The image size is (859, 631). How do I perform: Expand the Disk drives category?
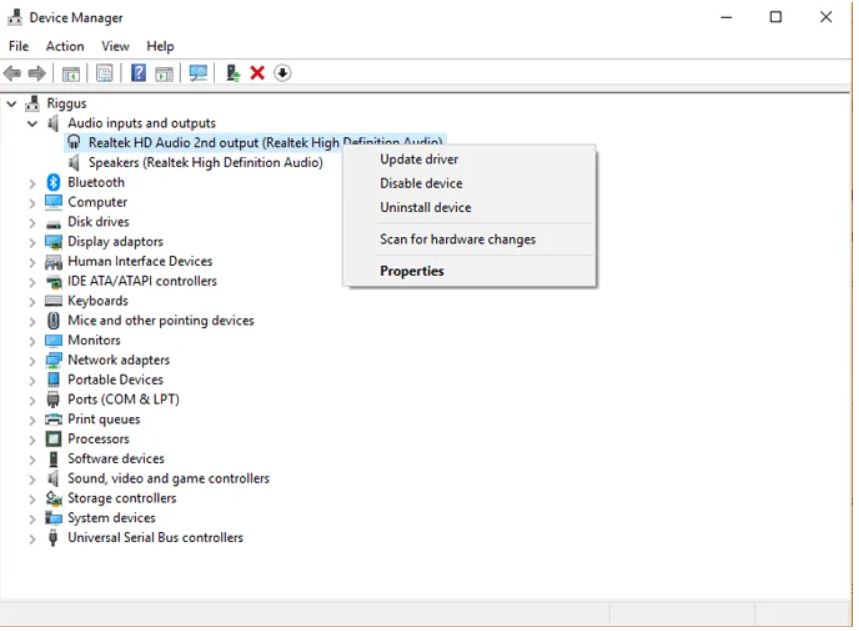click(32, 222)
